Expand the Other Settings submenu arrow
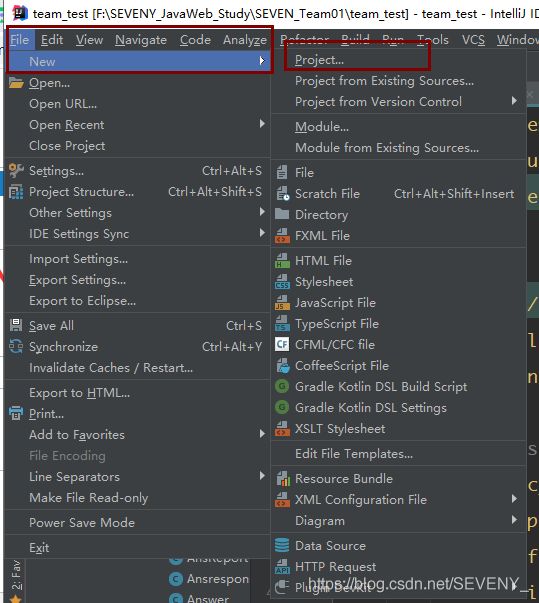The height and width of the screenshot is (603, 539). tap(262, 212)
